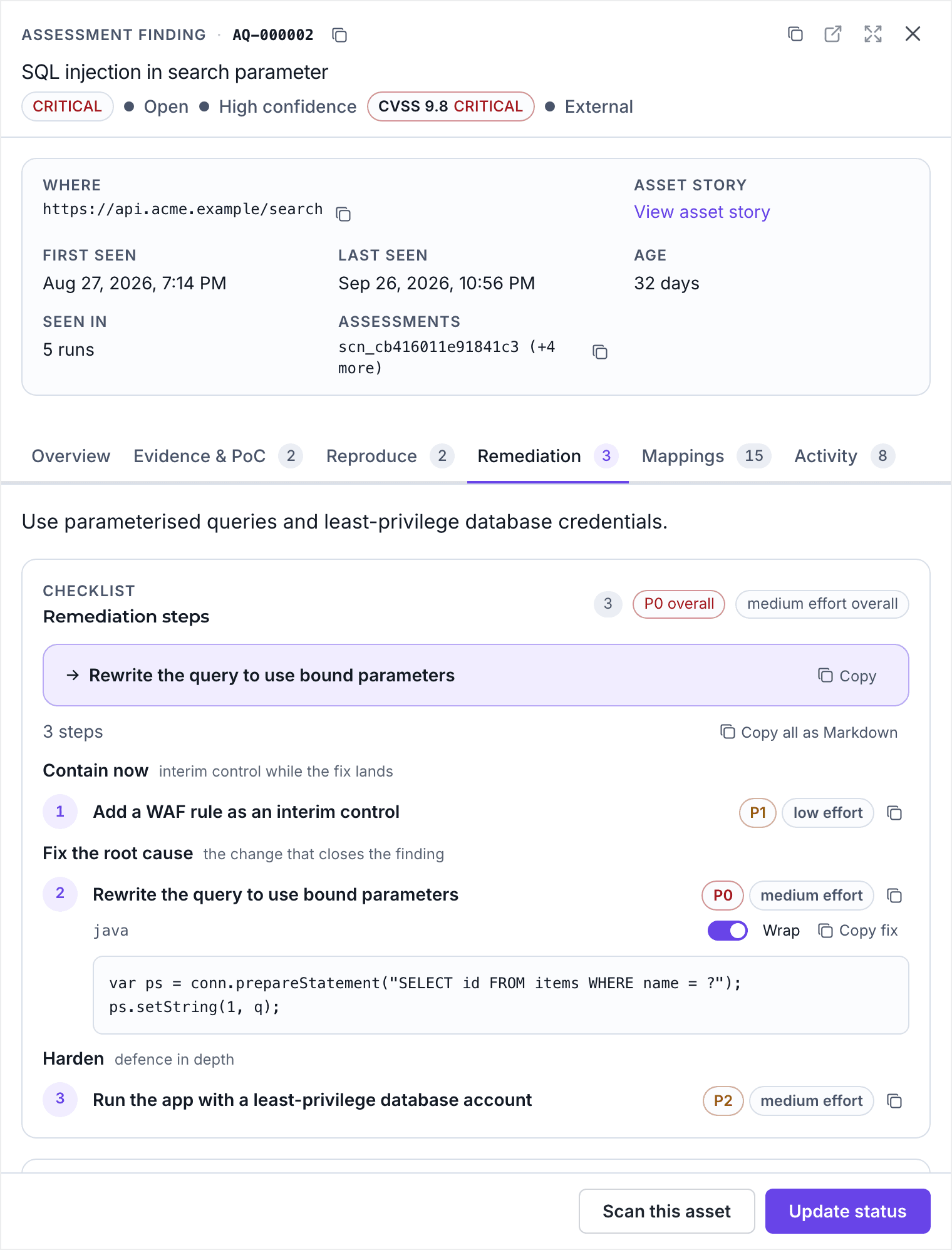Copy the assessment scan IDs
Viewport: 952px width, 1250px height.
coord(600,352)
